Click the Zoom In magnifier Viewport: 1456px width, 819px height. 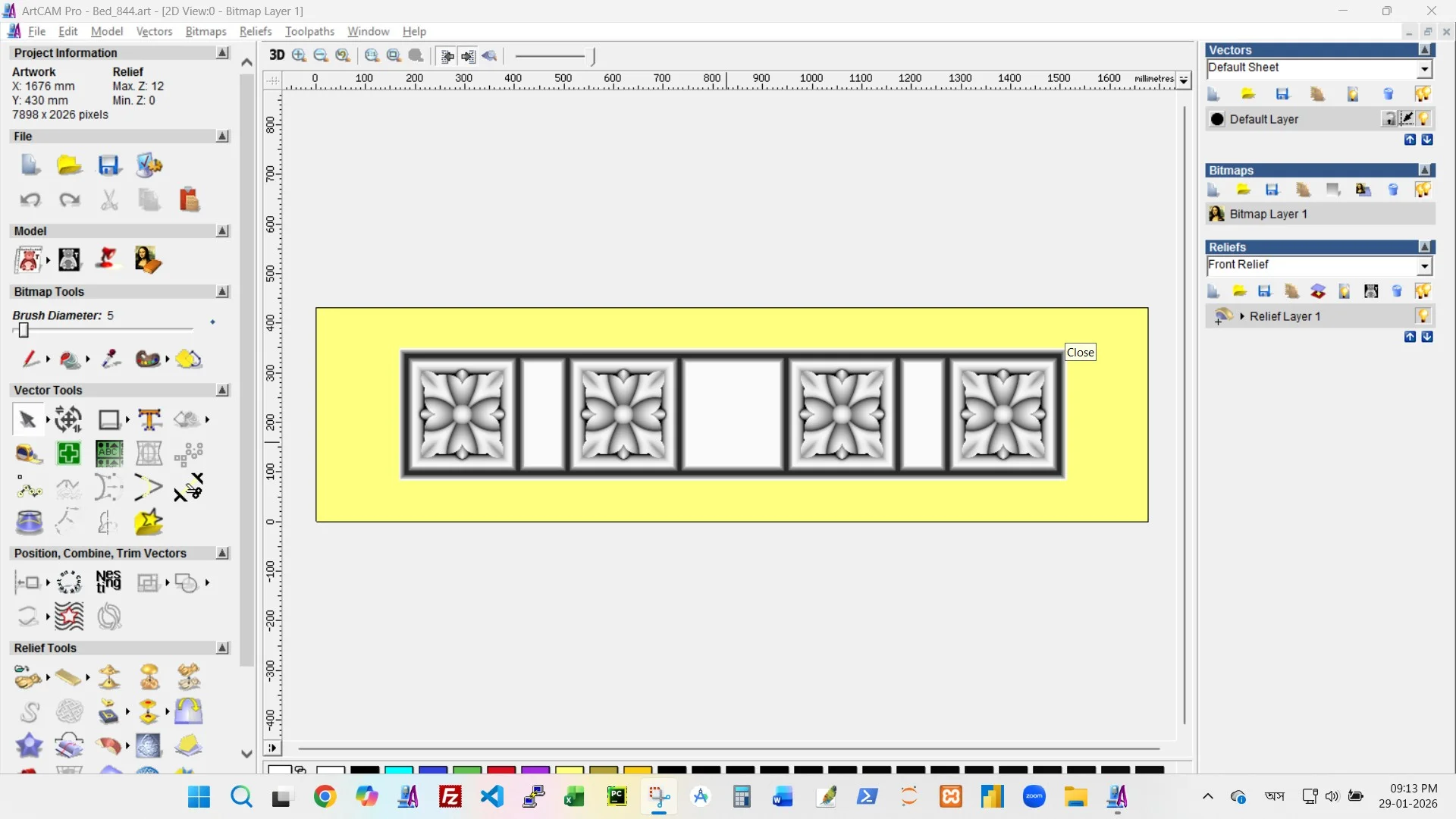(x=299, y=55)
